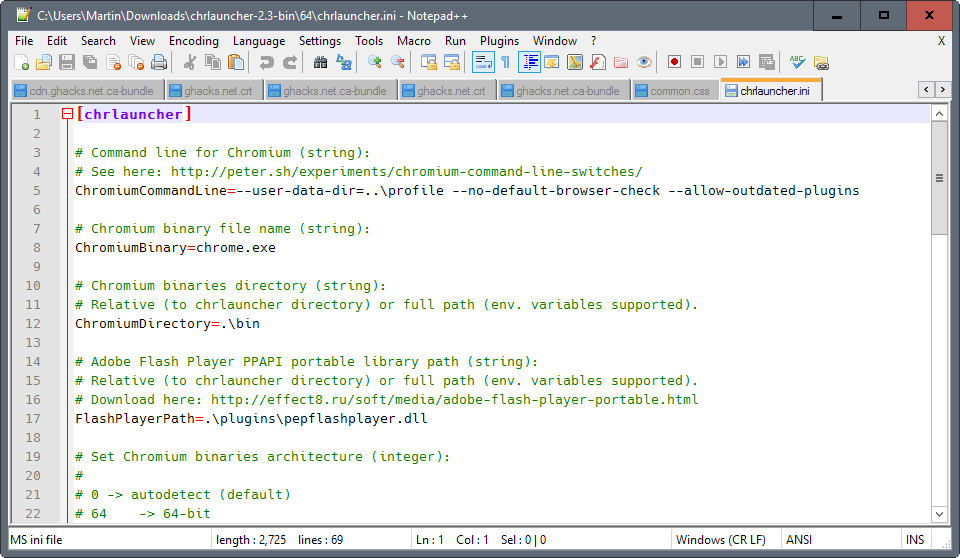Zoom in with magnifier plus icon
Screen dimensions: 960x558
(375, 62)
